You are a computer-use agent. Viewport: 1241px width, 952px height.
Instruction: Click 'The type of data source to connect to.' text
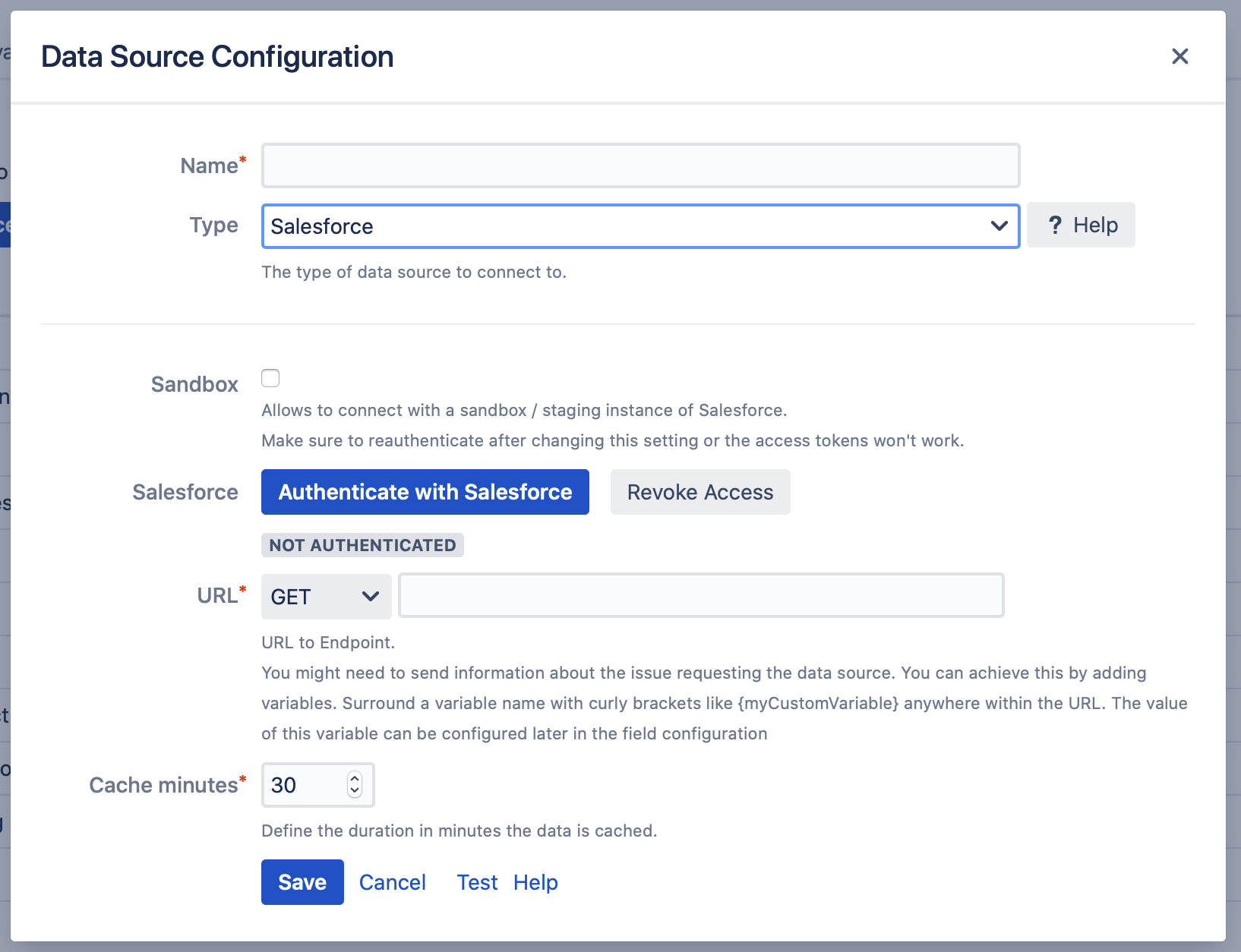414,272
